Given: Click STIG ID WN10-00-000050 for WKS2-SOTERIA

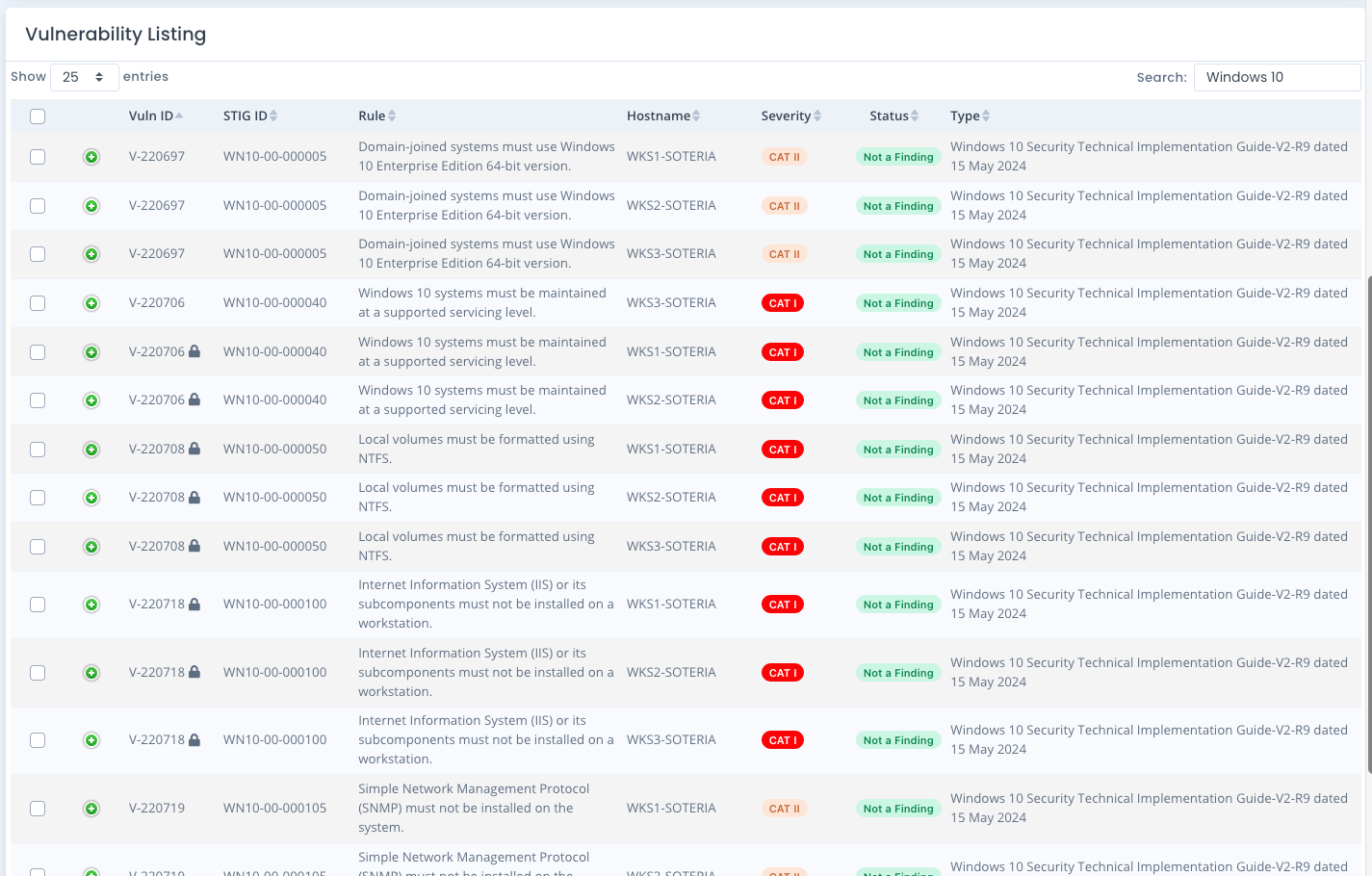Looking at the screenshot, I should [275, 497].
